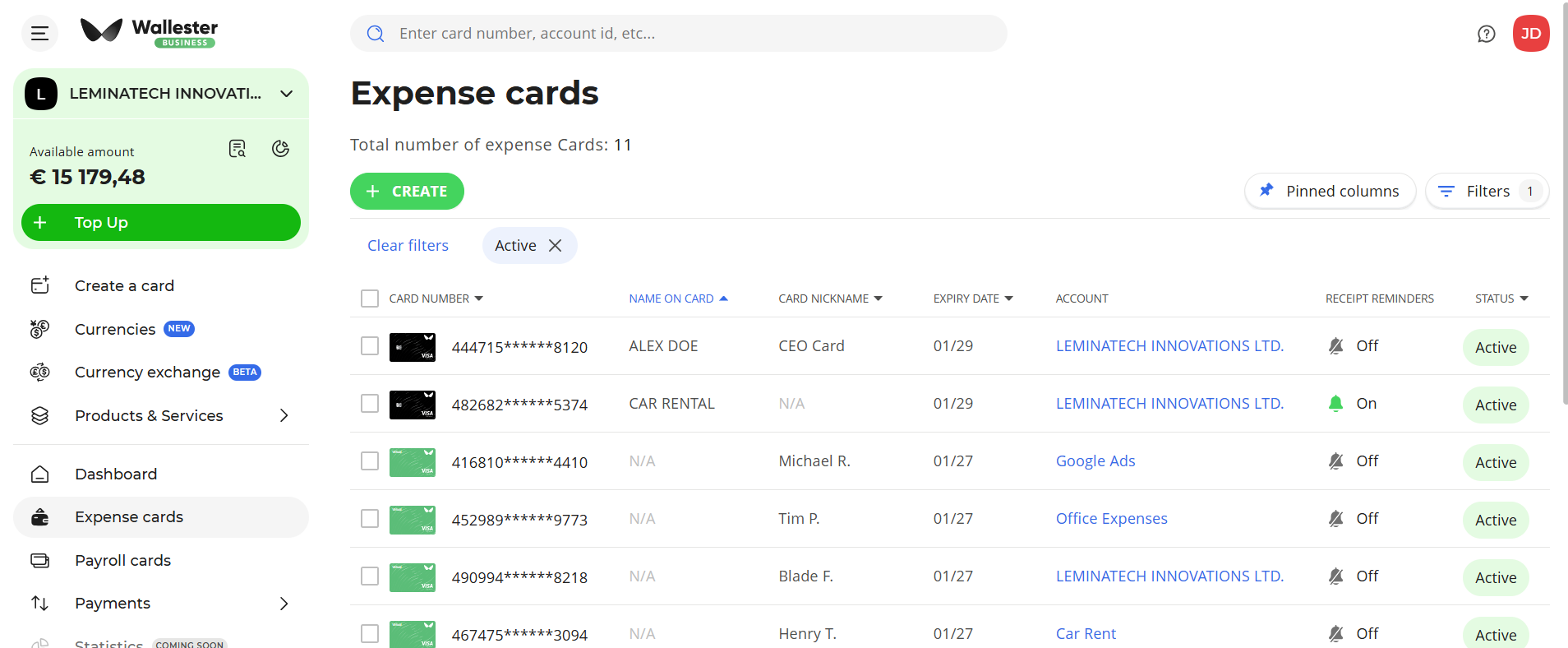The width and height of the screenshot is (1568, 648).
Task: Open the JD user profile avatar
Action: [1530, 34]
